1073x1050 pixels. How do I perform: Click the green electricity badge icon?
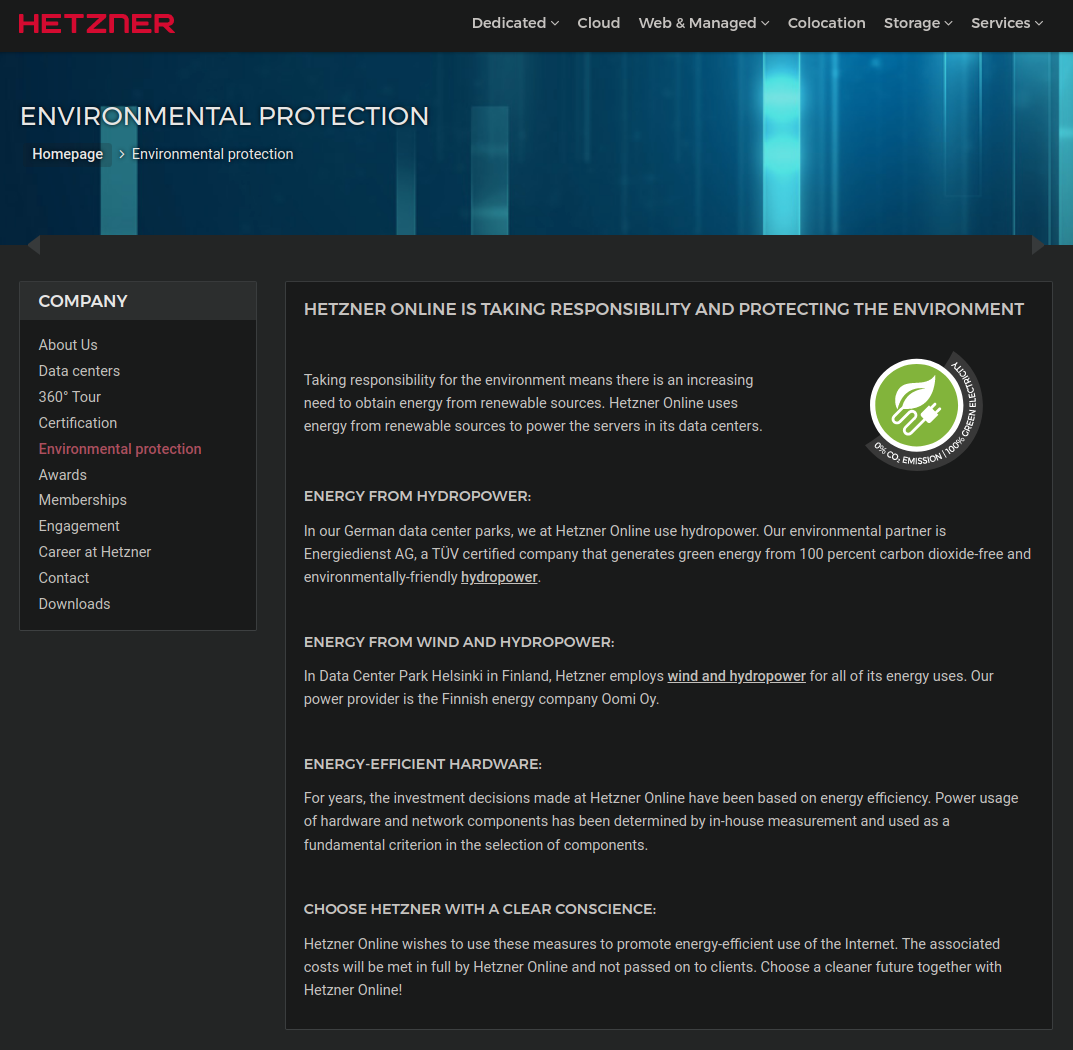pyautogui.click(x=924, y=411)
